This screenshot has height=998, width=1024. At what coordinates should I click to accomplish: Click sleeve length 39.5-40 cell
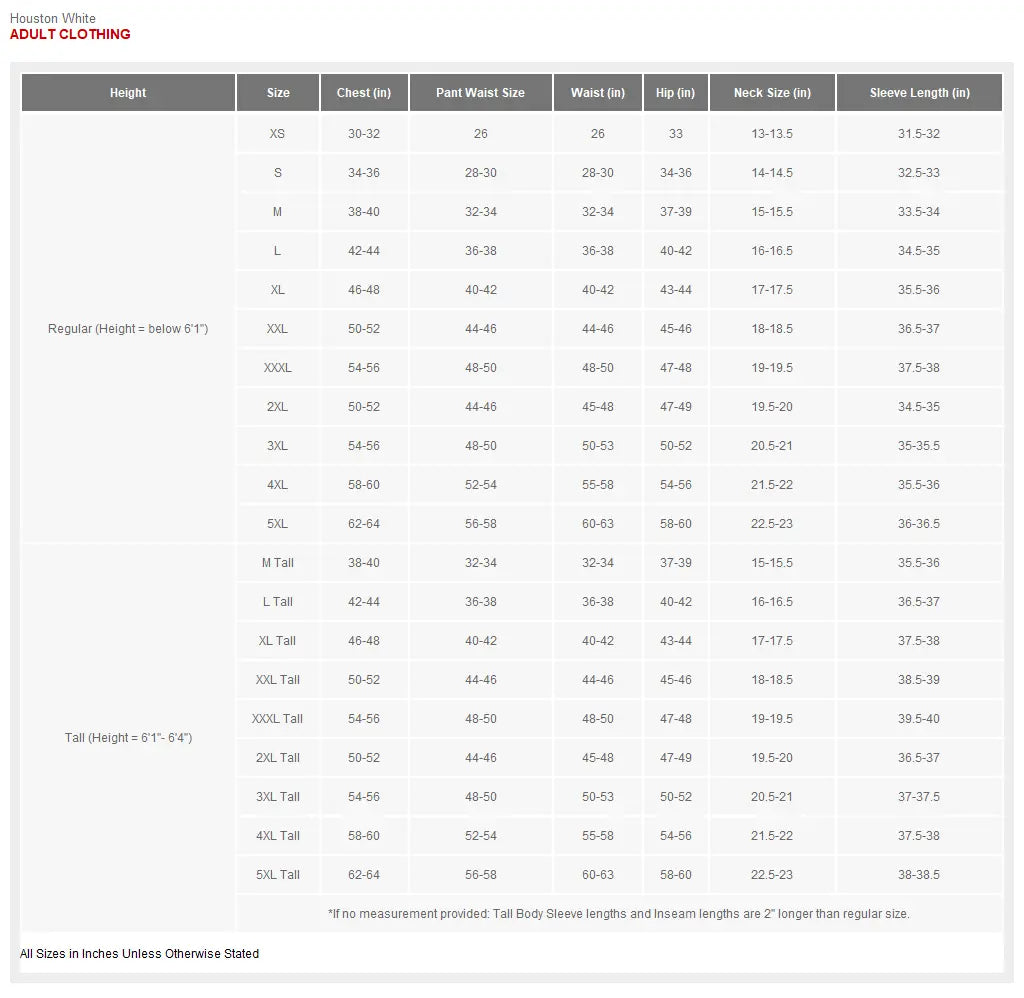pos(919,719)
